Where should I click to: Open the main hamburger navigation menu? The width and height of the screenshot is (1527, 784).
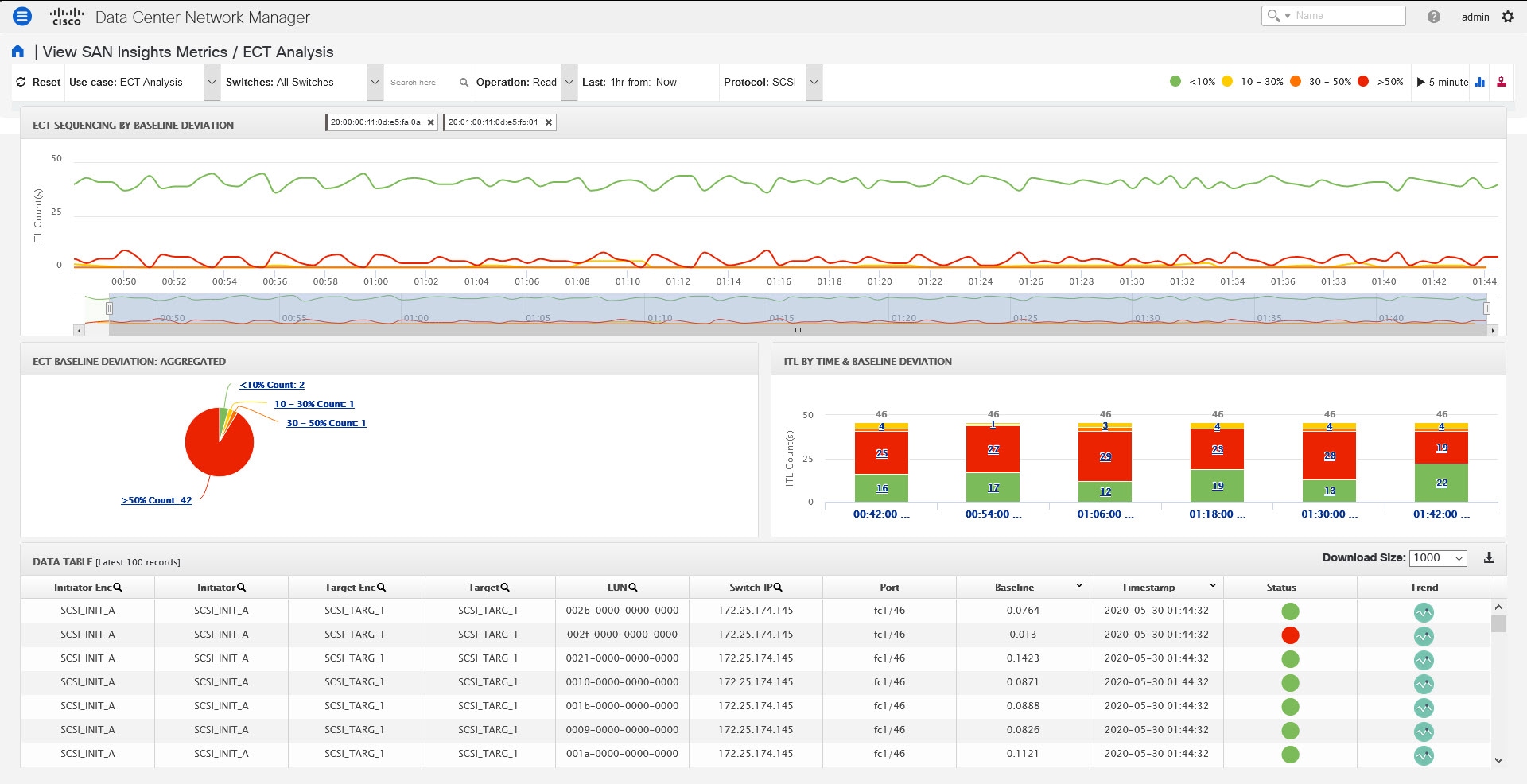(x=22, y=16)
